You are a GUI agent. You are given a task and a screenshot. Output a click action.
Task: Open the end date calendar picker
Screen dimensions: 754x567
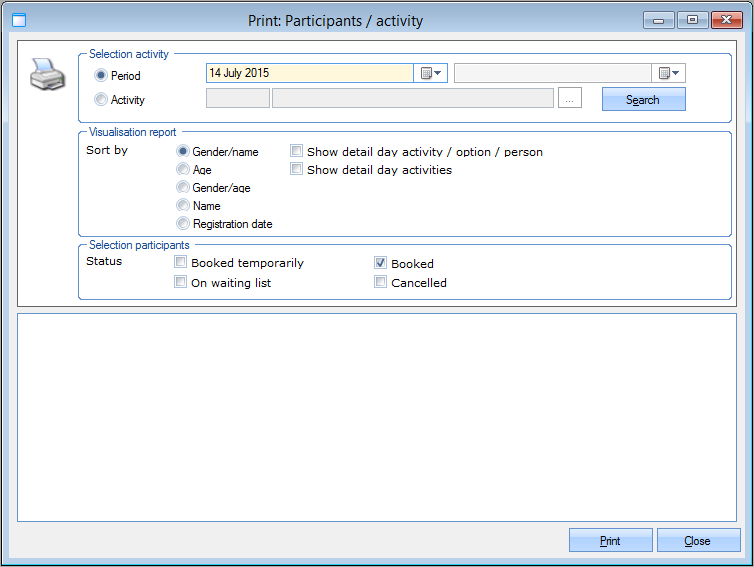[669, 73]
